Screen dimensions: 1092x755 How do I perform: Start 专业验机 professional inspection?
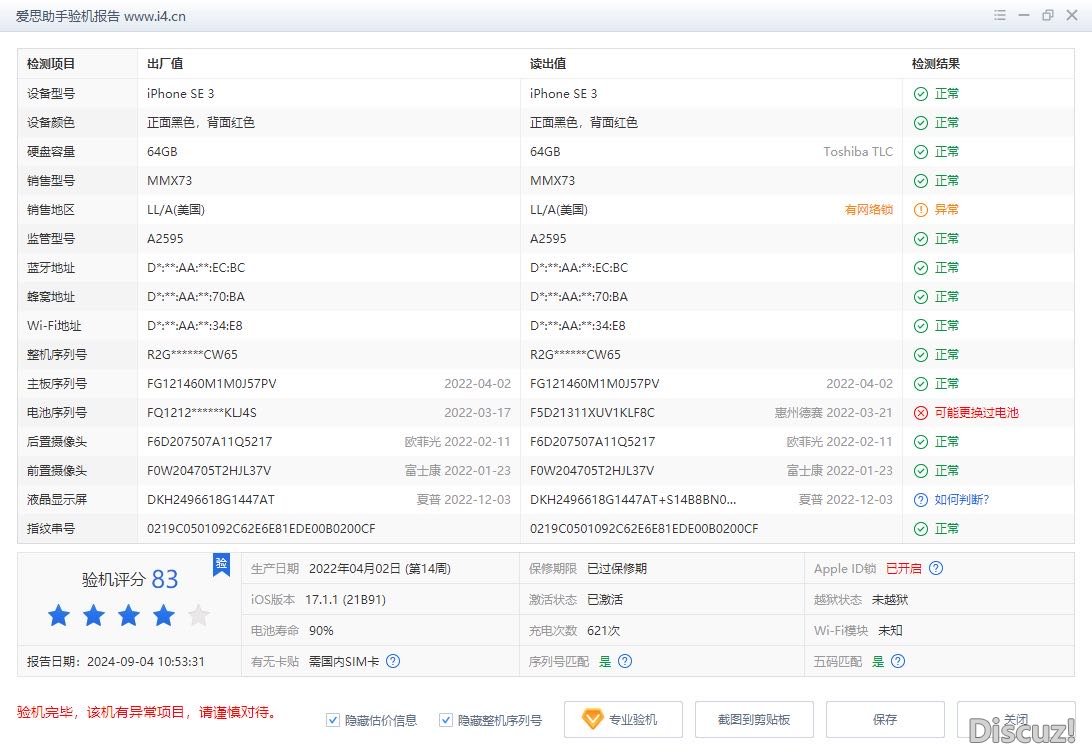pos(623,719)
